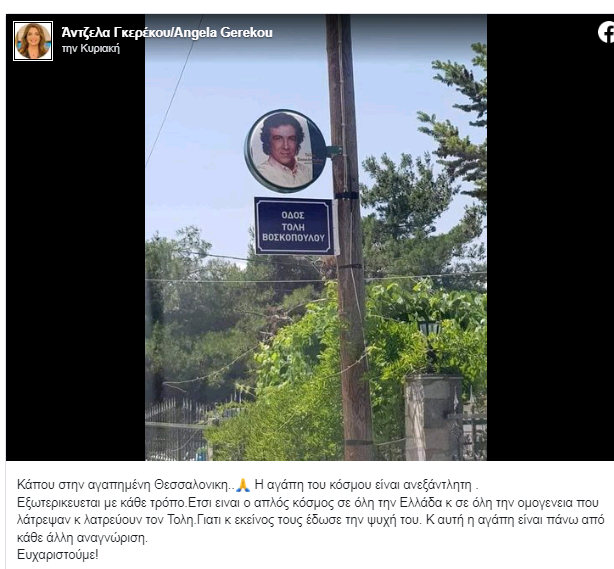Click the round portrait sign on pole
This screenshot has width=614, height=569.
coord(285,151)
